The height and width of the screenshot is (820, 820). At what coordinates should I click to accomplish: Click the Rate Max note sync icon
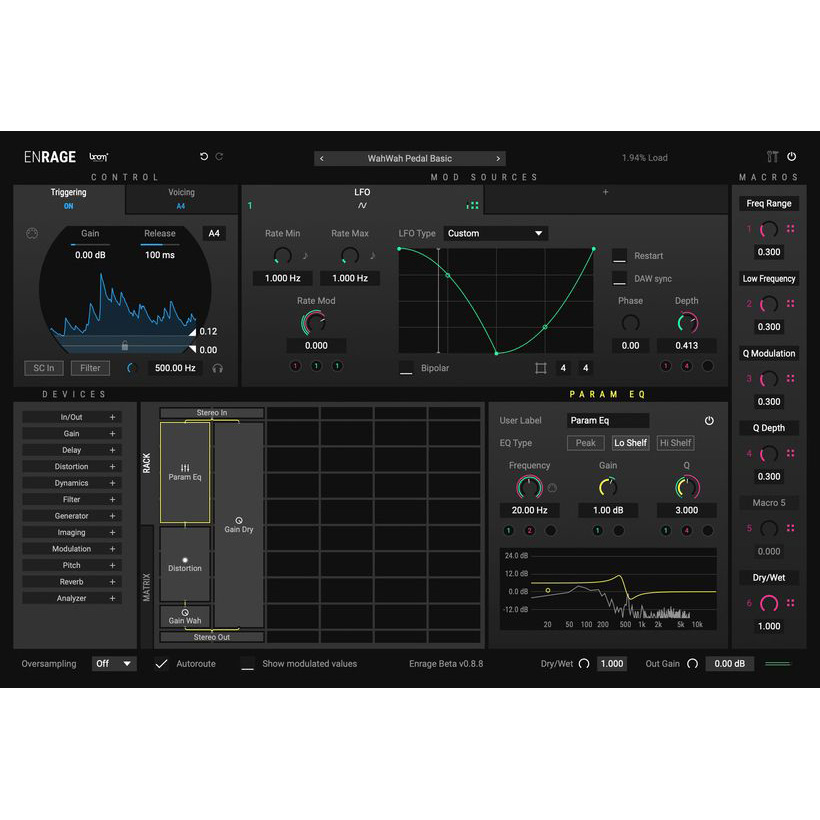tap(373, 256)
